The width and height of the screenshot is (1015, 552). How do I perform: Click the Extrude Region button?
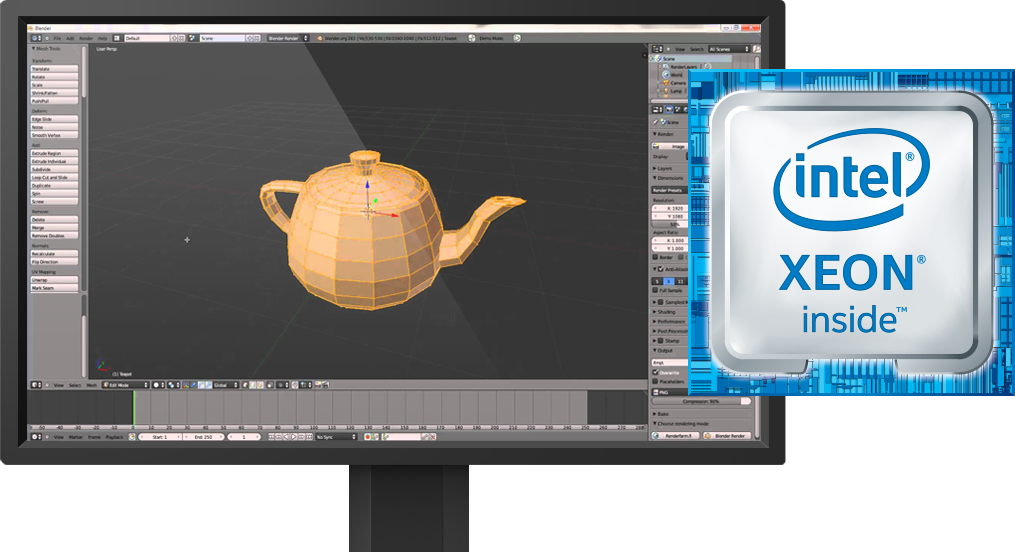pyautogui.click(x=54, y=153)
